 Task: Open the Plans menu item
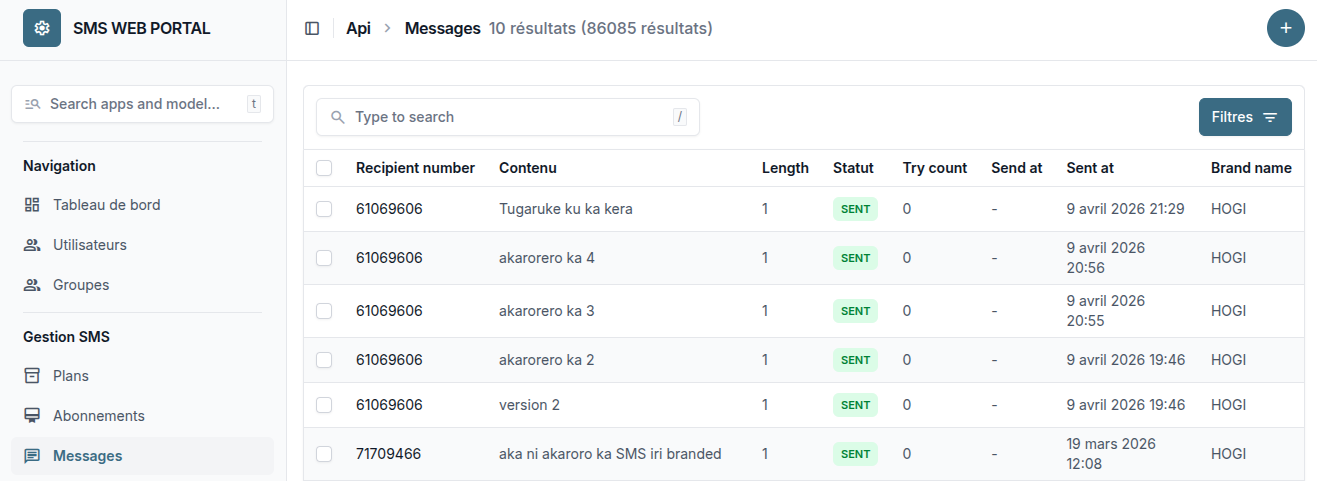(x=142, y=376)
